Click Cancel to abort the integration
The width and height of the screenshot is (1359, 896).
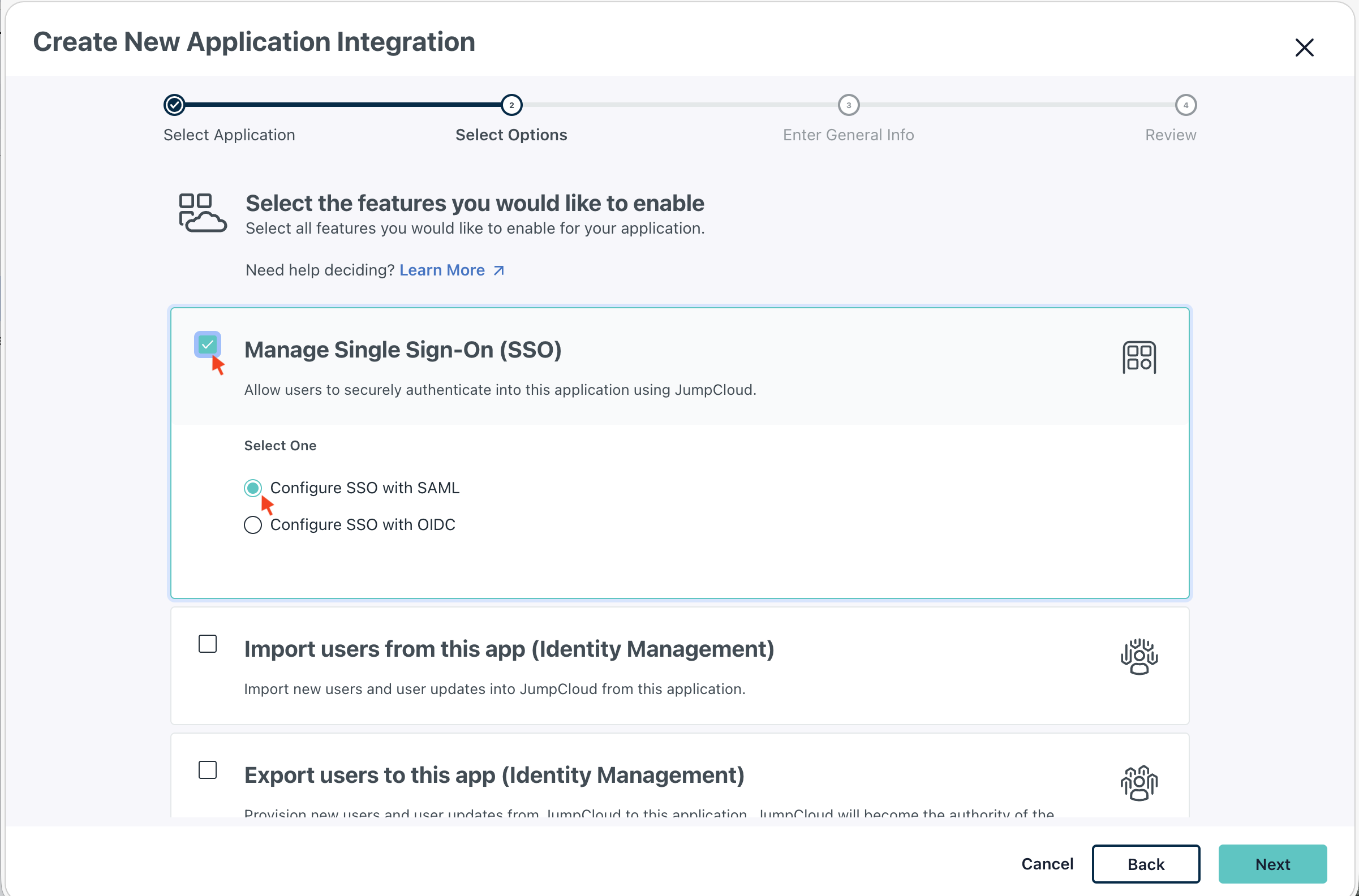(1046, 863)
